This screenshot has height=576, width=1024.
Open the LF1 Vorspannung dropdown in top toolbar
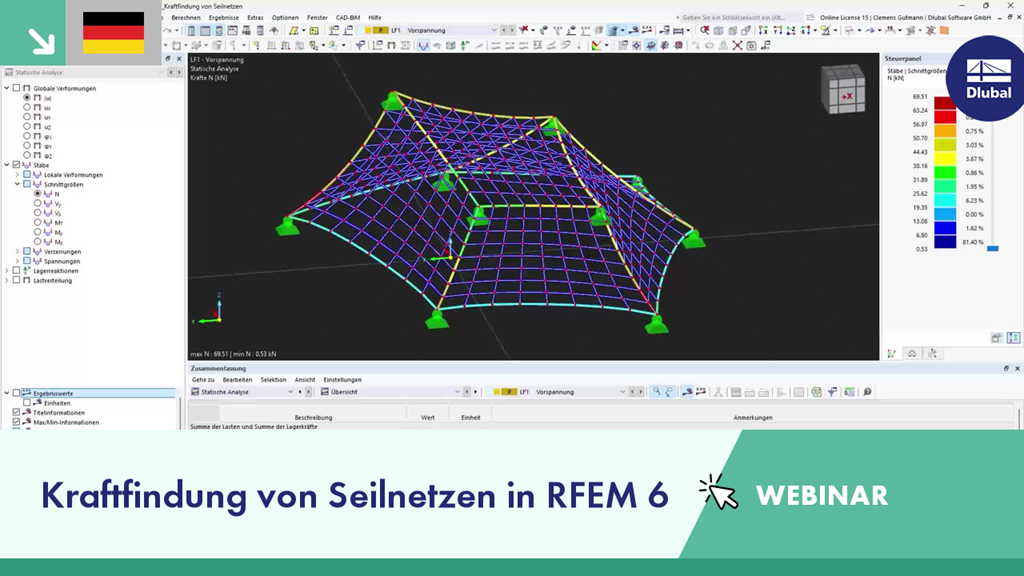click(494, 30)
